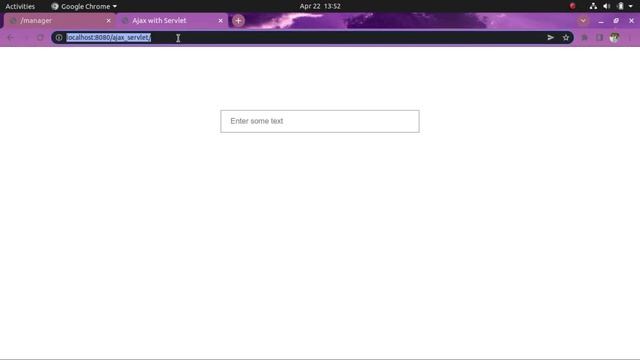Viewport: 640px width, 360px height.
Task: Toggle the side panel icon
Action: click(599, 38)
